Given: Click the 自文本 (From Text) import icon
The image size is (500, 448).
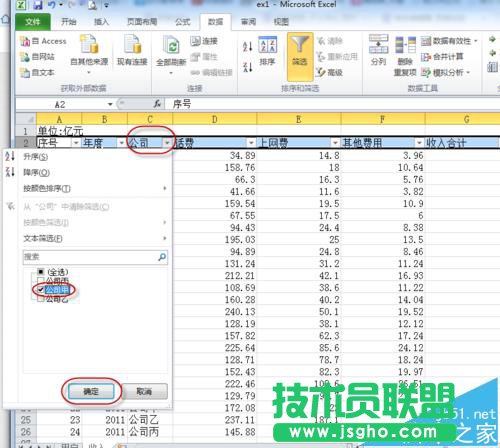Looking at the screenshot, I should click(x=25, y=72).
